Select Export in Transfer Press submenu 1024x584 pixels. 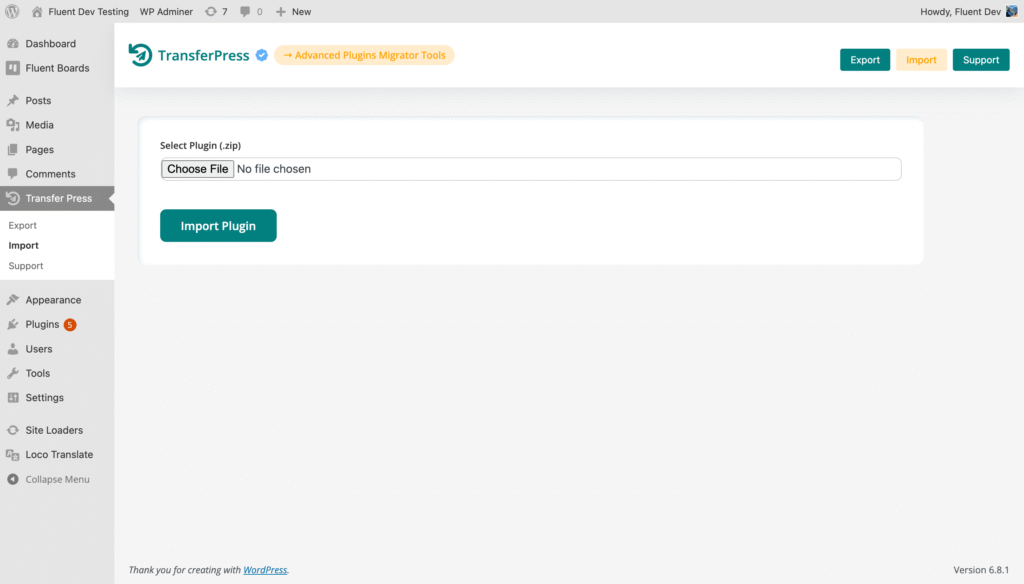pyautogui.click(x=22, y=225)
